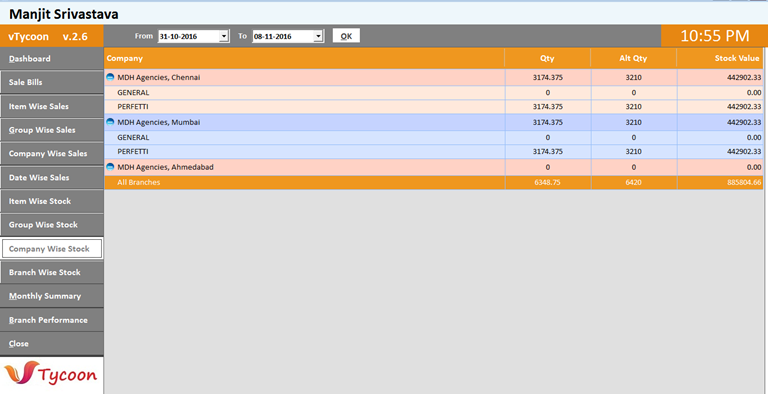768x394 pixels.
Task: Click the Close menu button
Action: [51, 344]
